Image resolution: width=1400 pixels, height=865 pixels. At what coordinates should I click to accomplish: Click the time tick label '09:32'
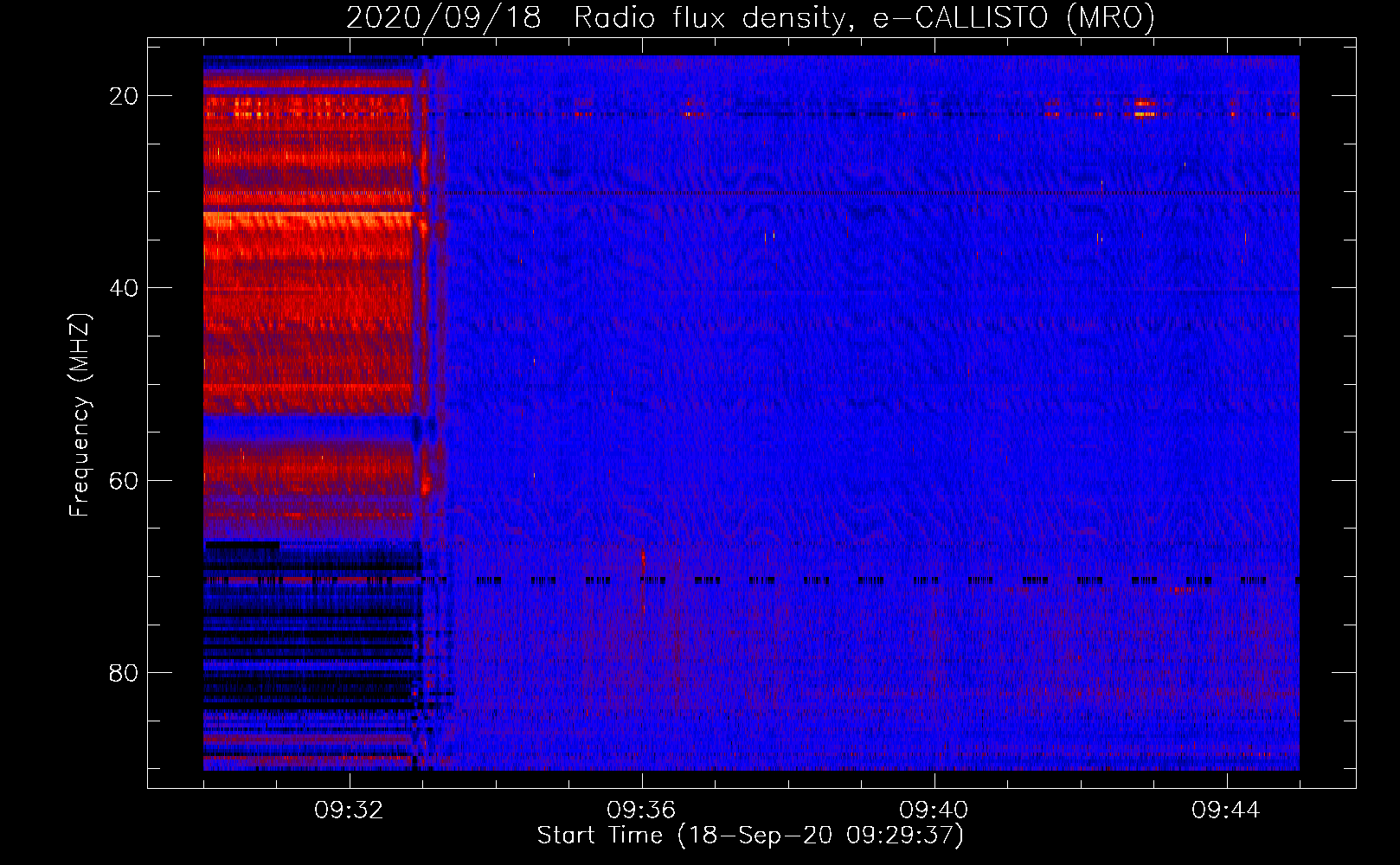(x=349, y=811)
